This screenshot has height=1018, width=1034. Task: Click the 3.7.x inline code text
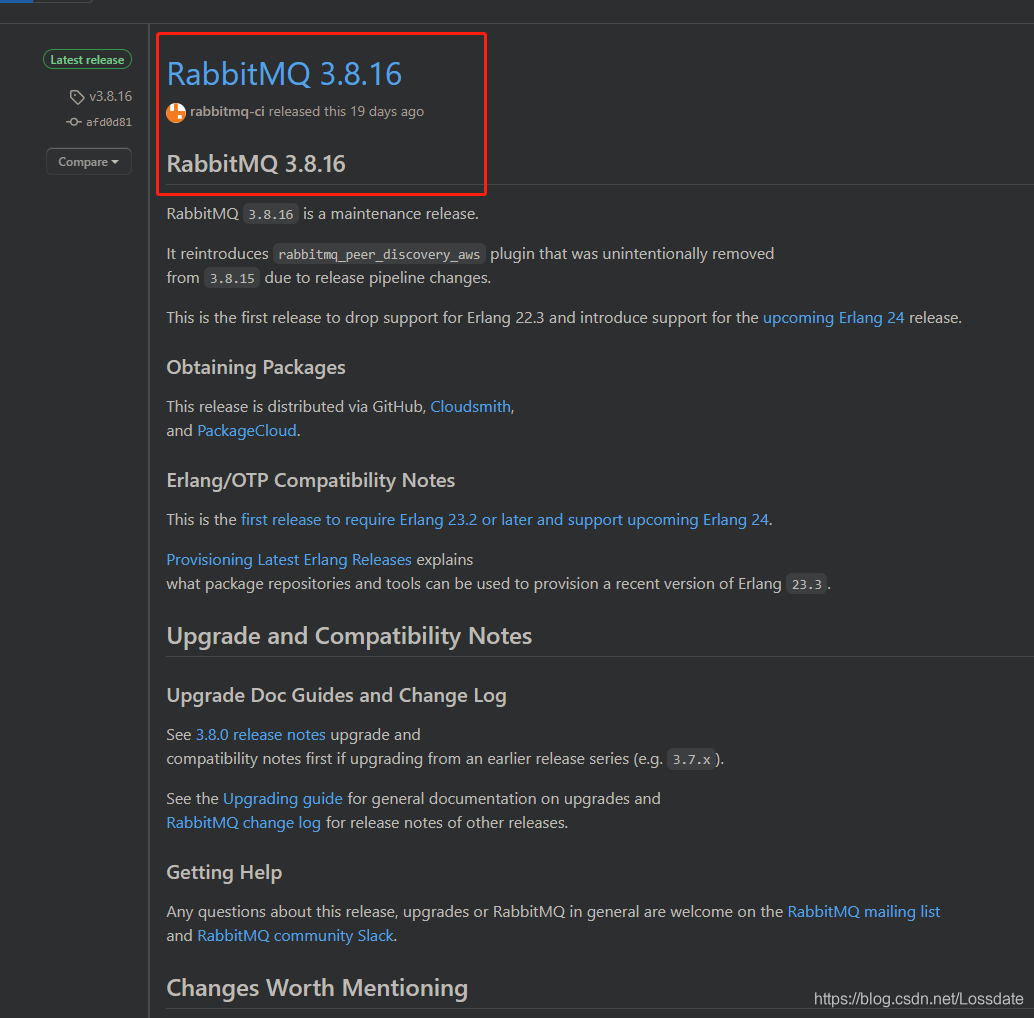click(x=692, y=760)
